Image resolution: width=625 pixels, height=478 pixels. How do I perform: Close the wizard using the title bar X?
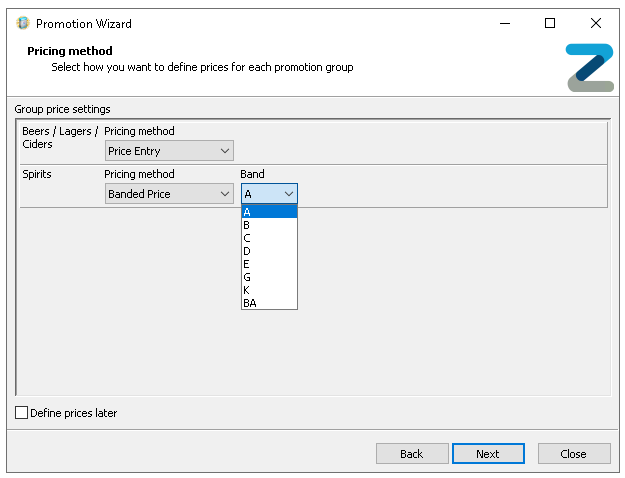pos(596,23)
